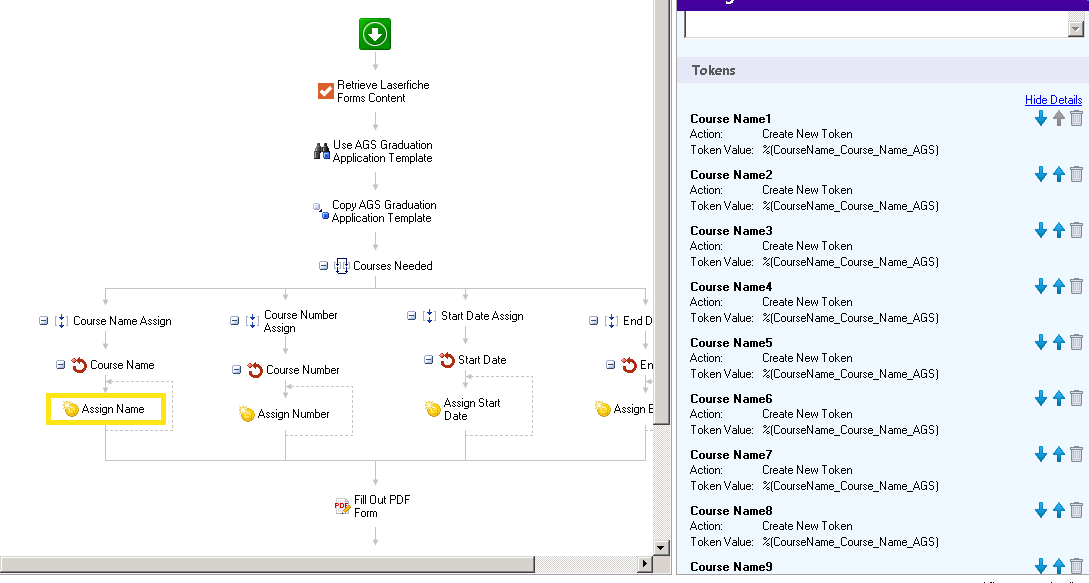
Task: Delete the Course Name6 token
Action: click(1076, 398)
